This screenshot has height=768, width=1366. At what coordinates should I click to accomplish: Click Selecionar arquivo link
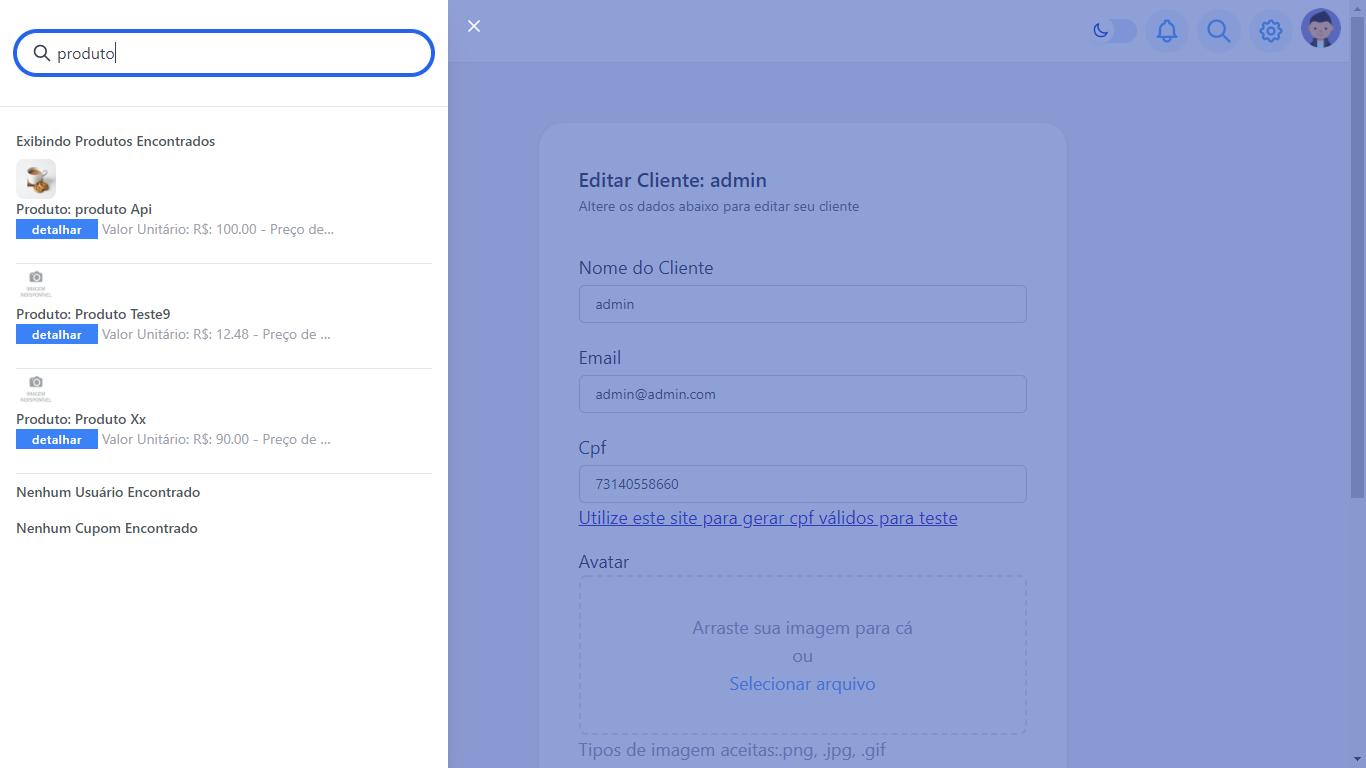802,684
